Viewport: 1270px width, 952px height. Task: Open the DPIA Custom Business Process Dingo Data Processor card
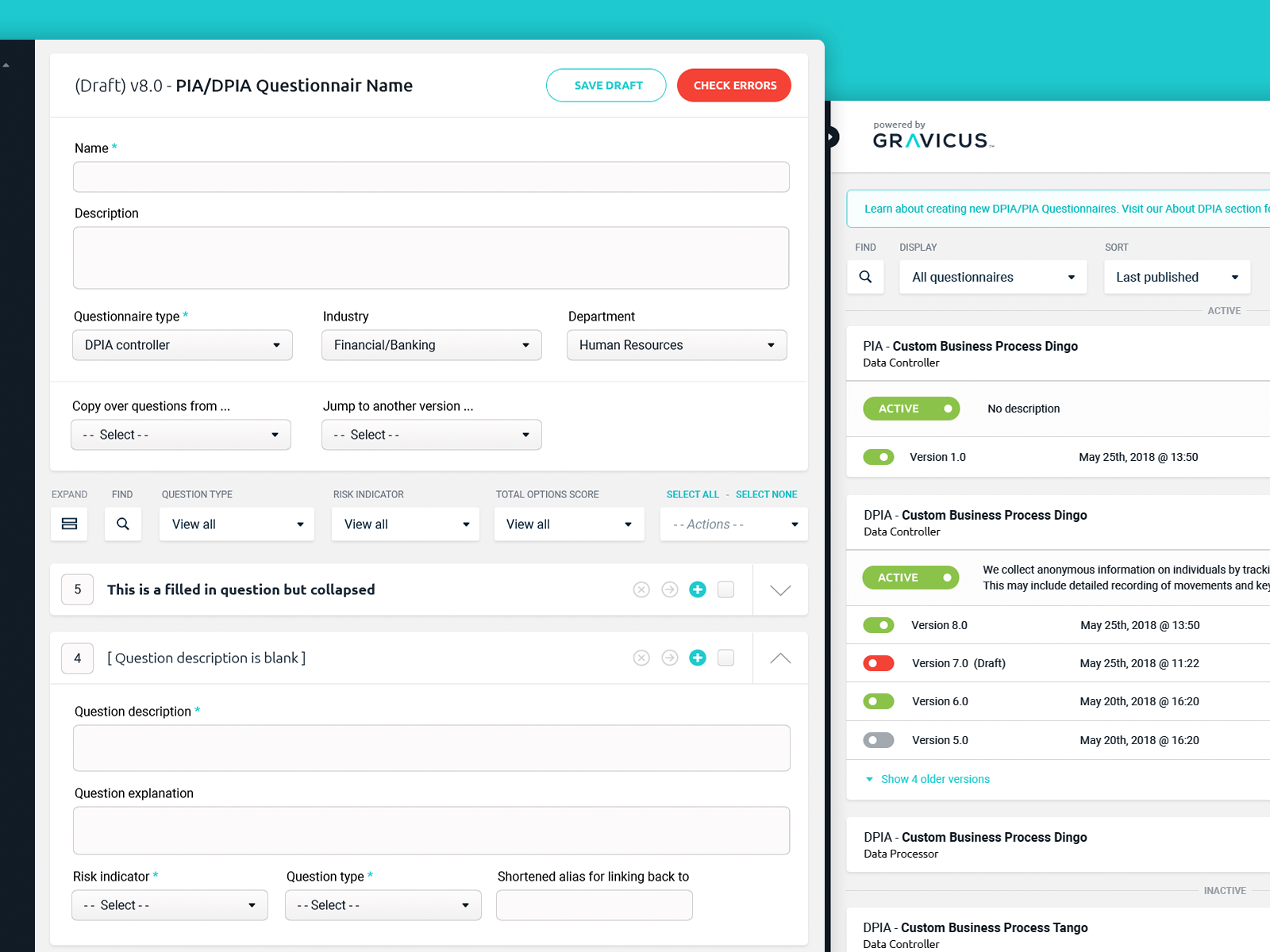(1058, 845)
